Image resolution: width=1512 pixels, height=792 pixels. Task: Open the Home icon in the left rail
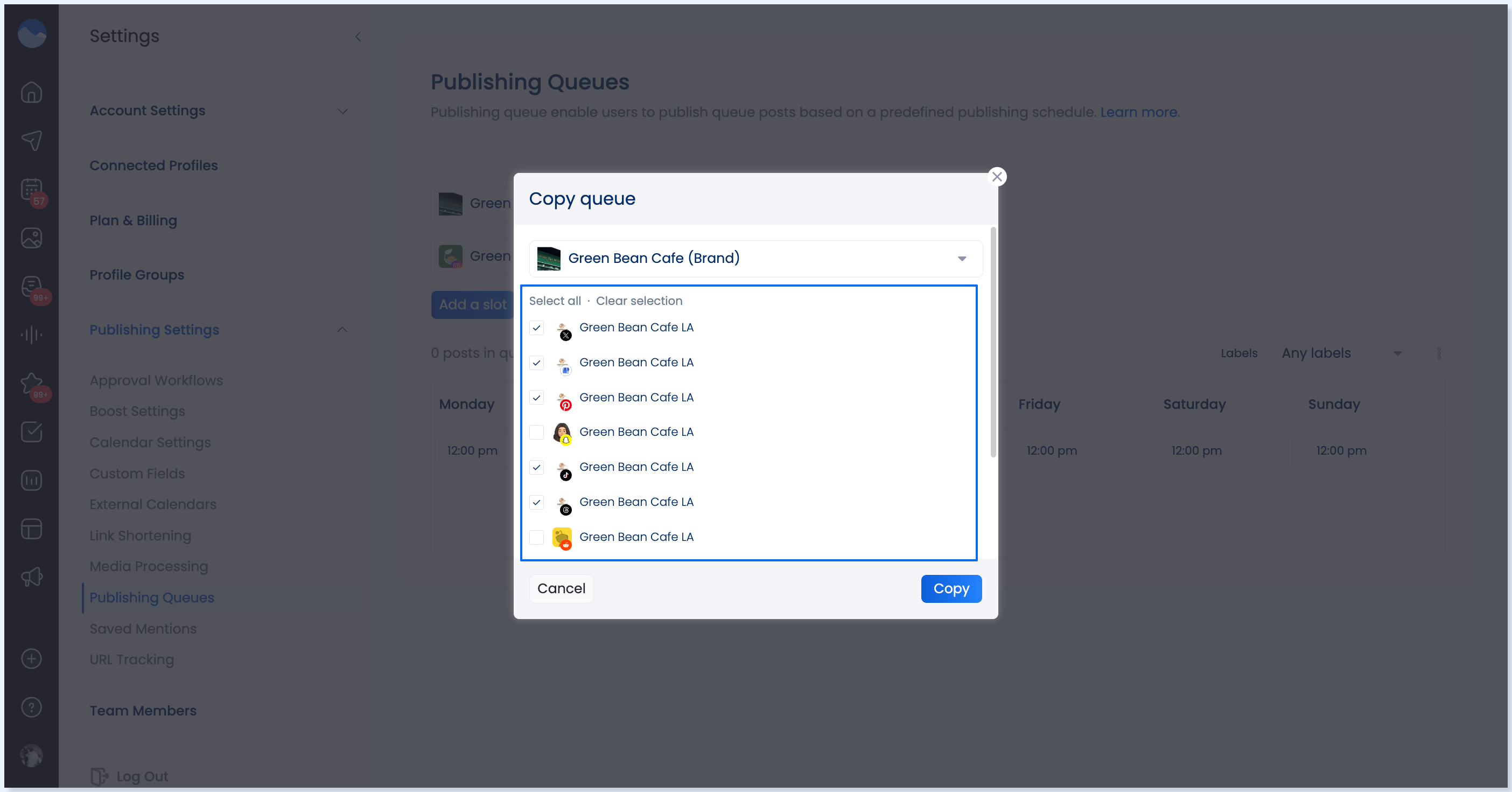[x=31, y=92]
